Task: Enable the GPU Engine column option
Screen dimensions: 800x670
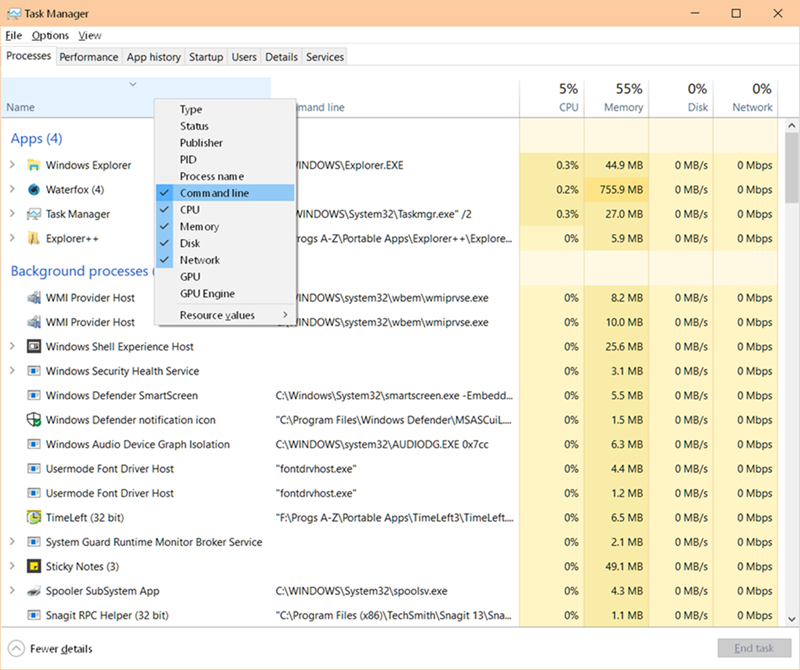Action: click(225, 294)
